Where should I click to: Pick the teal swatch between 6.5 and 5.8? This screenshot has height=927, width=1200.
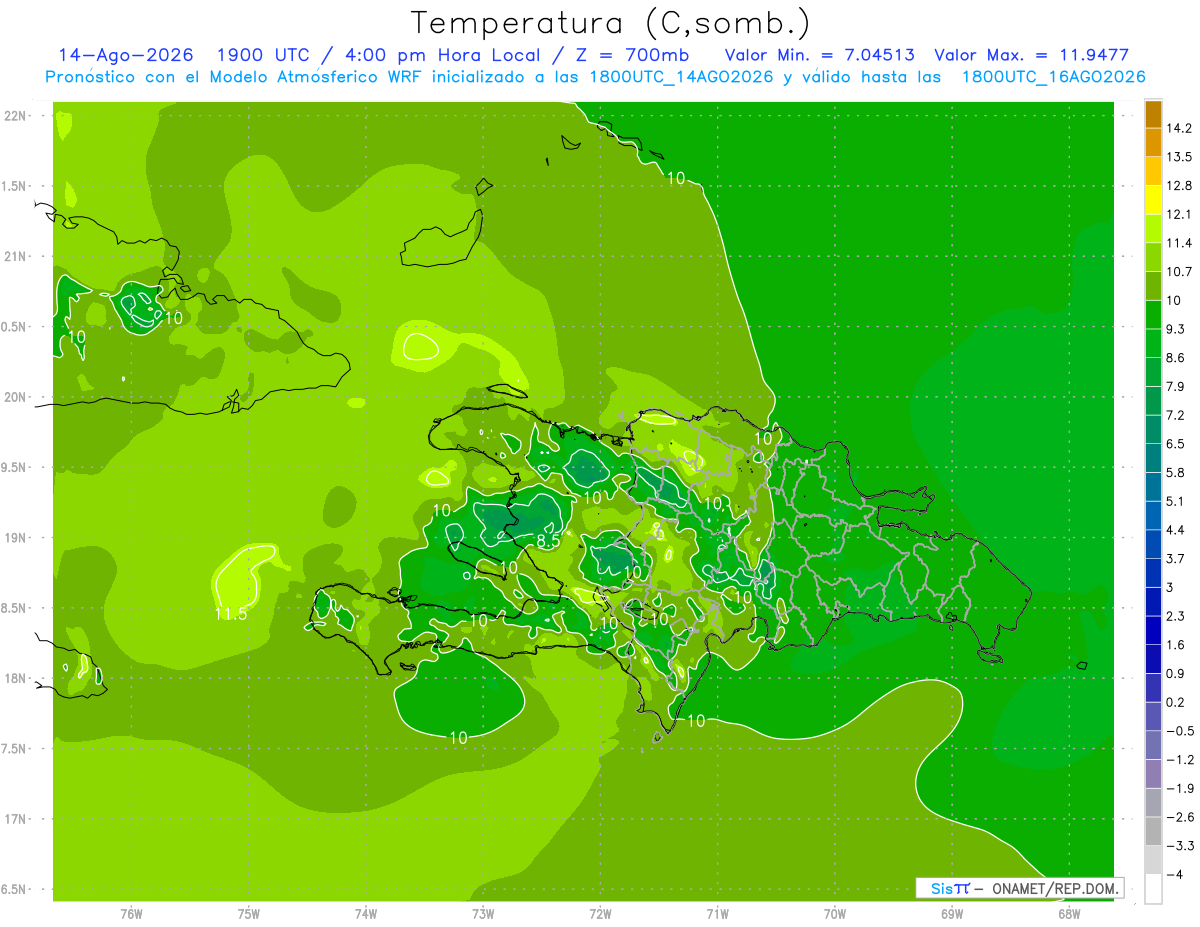1153,458
